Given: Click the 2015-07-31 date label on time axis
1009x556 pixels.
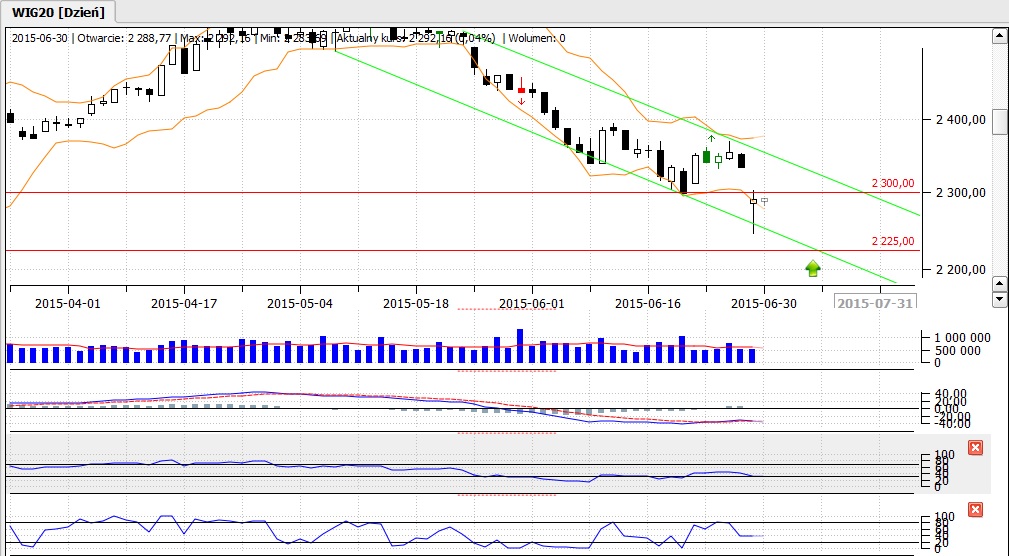Looking at the screenshot, I should [874, 301].
